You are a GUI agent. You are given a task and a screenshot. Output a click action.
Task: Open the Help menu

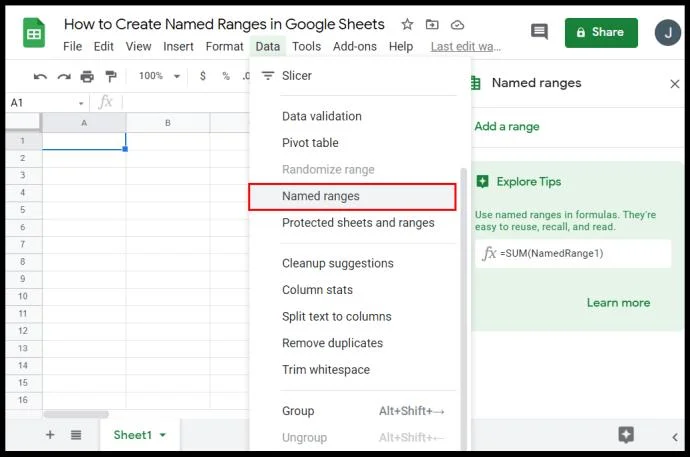tap(401, 46)
